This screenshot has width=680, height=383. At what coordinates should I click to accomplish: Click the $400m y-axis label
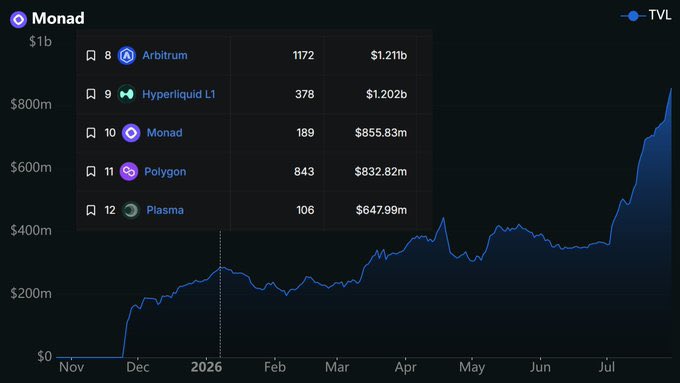tap(31, 230)
